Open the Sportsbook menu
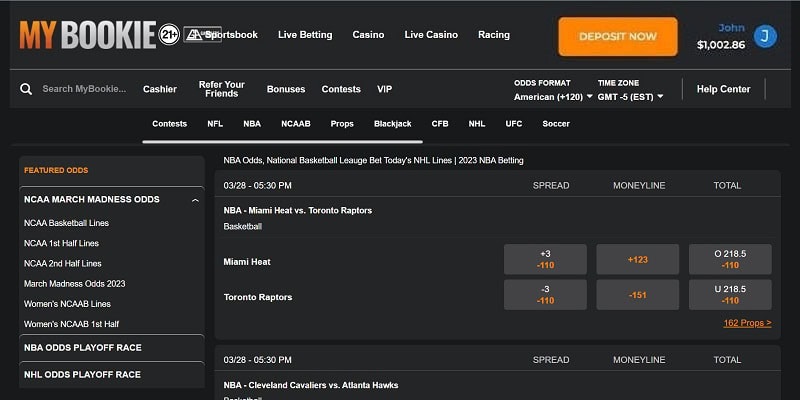Viewport: 800px width, 400px height. click(231, 35)
